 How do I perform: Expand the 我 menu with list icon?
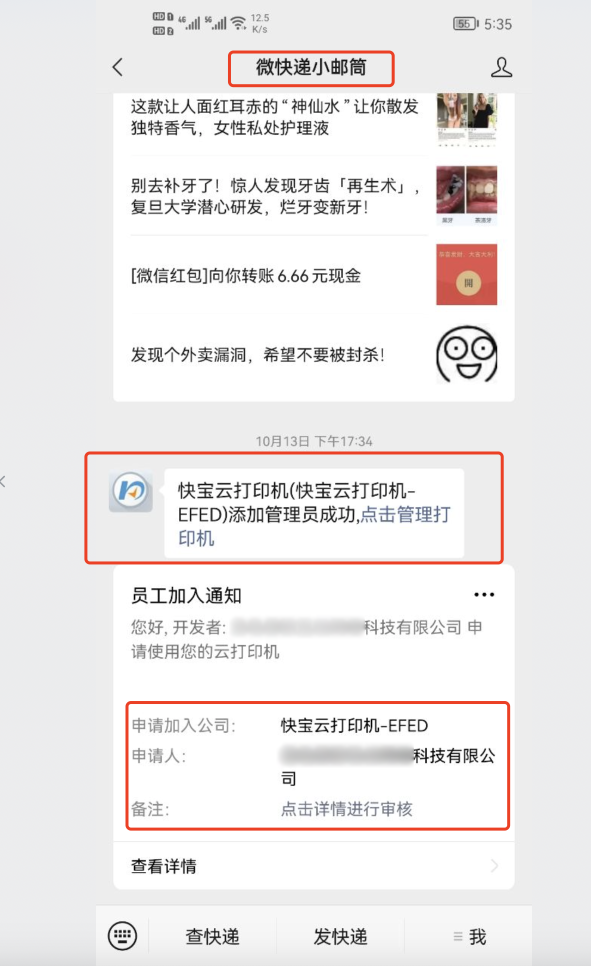(470, 937)
